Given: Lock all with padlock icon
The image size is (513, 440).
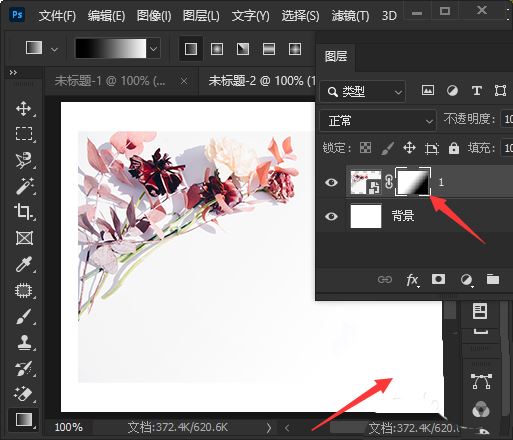Looking at the screenshot, I should tap(454, 148).
